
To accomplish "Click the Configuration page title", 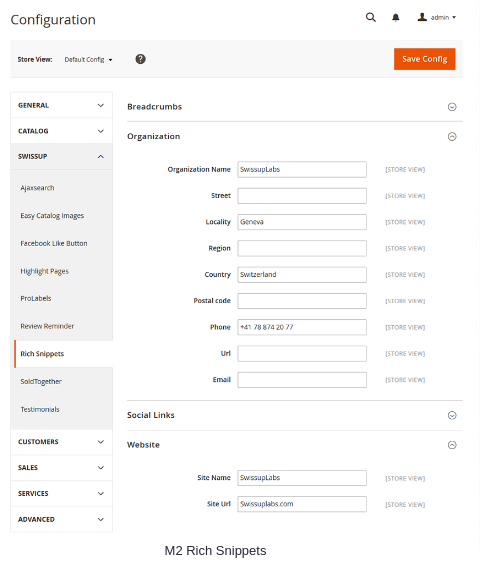I will (53, 20).
